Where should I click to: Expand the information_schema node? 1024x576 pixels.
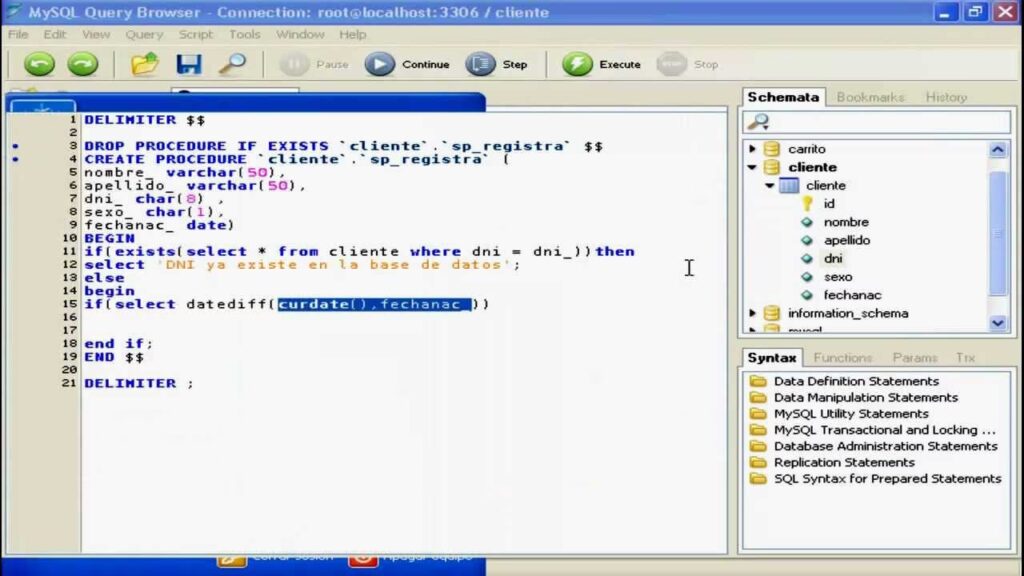753,313
